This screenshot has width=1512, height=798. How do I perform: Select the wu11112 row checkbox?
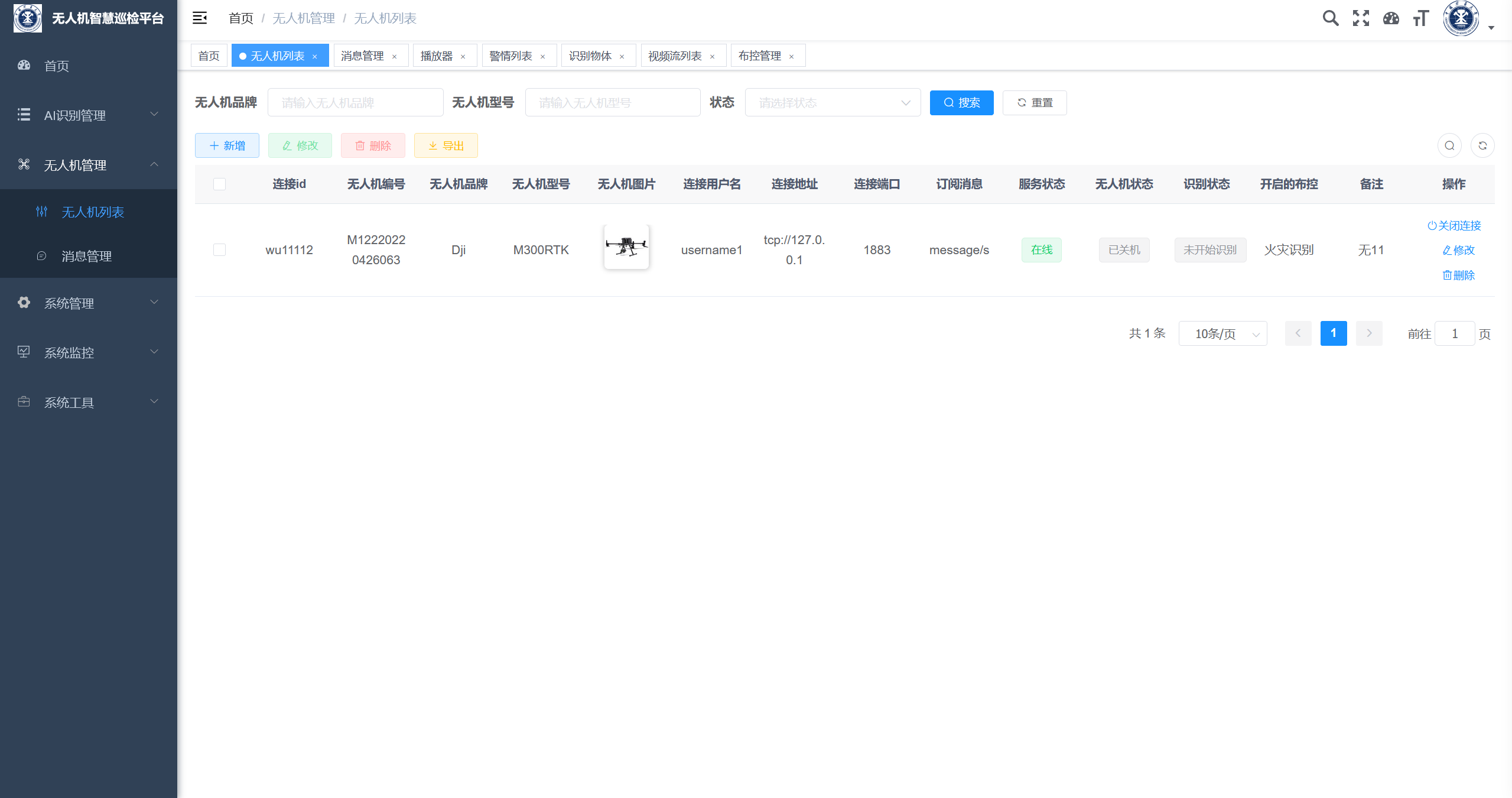pos(219,250)
